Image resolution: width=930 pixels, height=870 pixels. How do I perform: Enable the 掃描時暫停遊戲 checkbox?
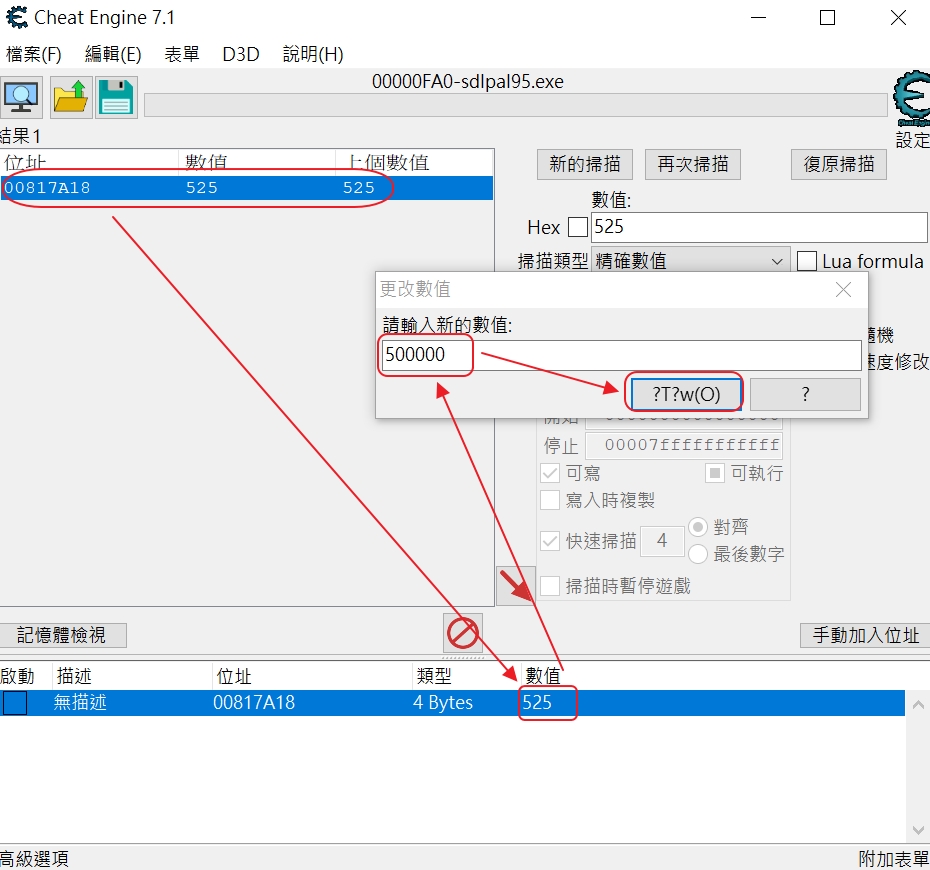550,586
